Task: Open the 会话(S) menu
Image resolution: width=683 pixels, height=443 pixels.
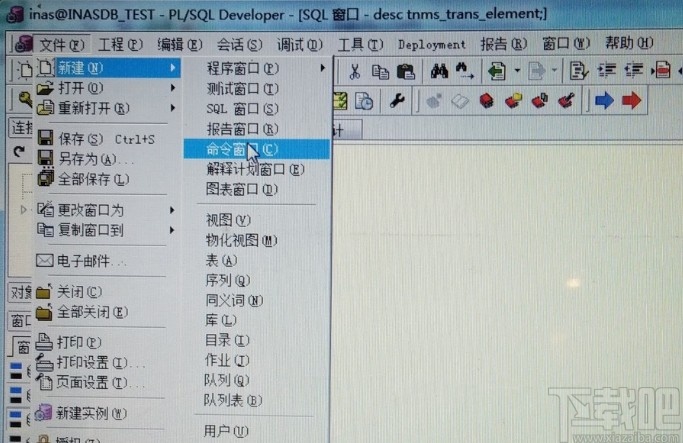Action: pyautogui.click(x=240, y=44)
